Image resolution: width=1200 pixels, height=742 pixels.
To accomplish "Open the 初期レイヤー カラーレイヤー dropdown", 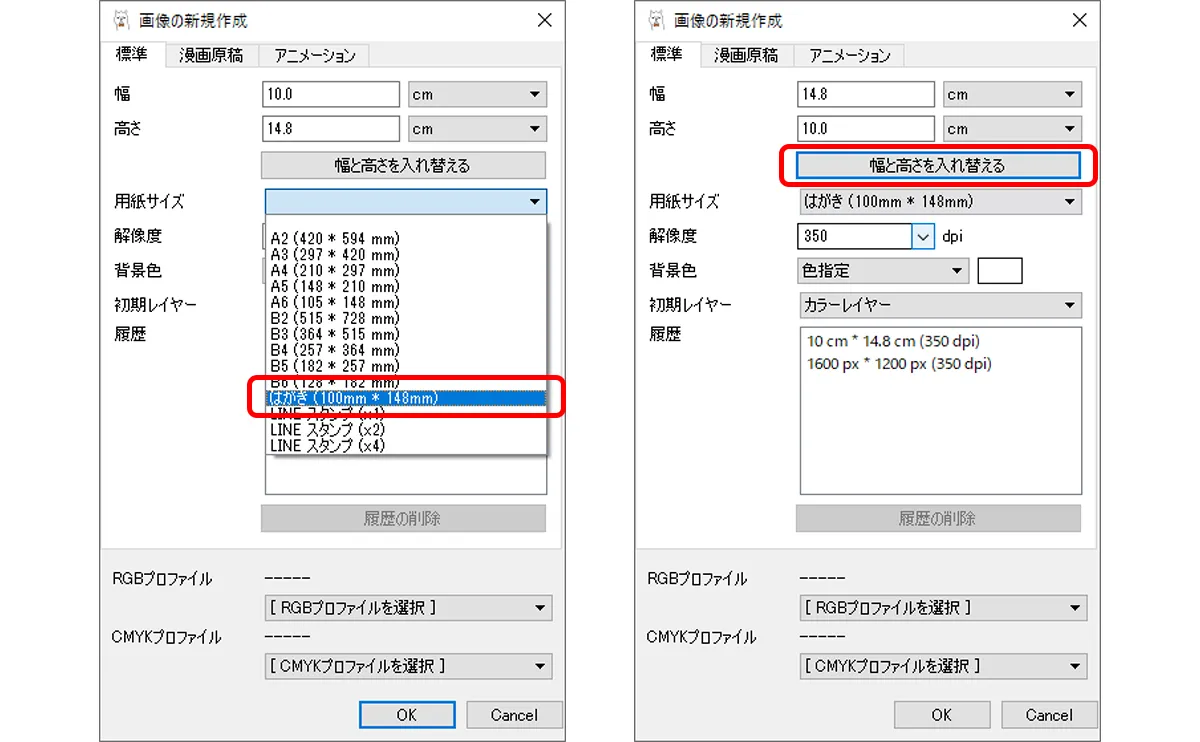I will pos(940,305).
